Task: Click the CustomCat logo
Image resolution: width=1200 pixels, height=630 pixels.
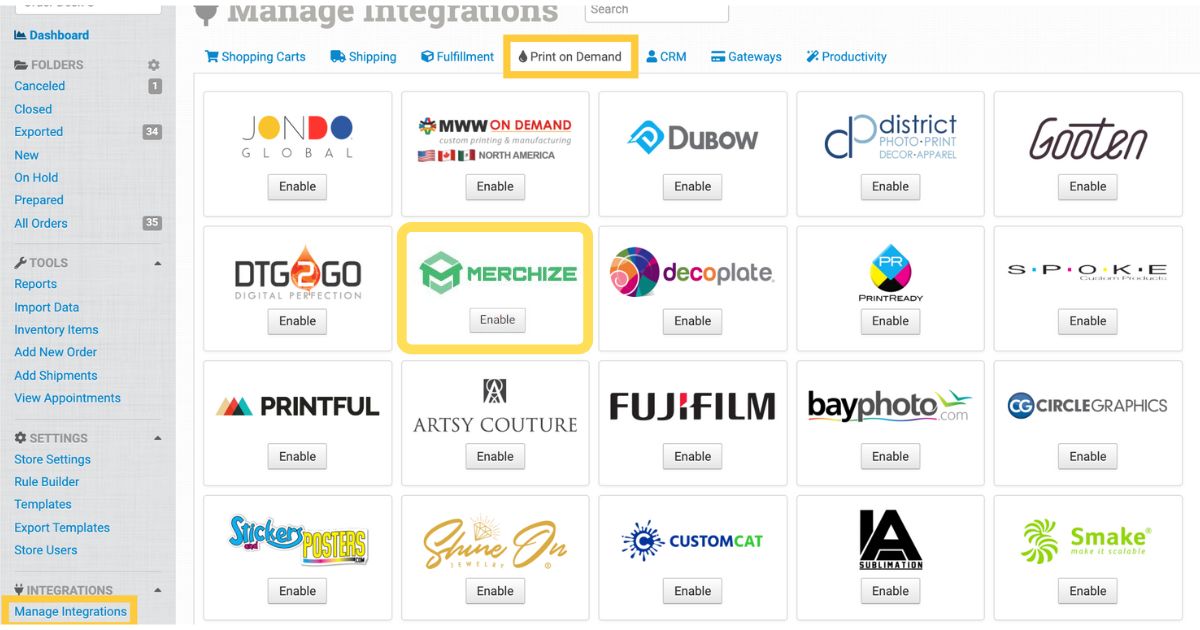Action: coord(692,540)
